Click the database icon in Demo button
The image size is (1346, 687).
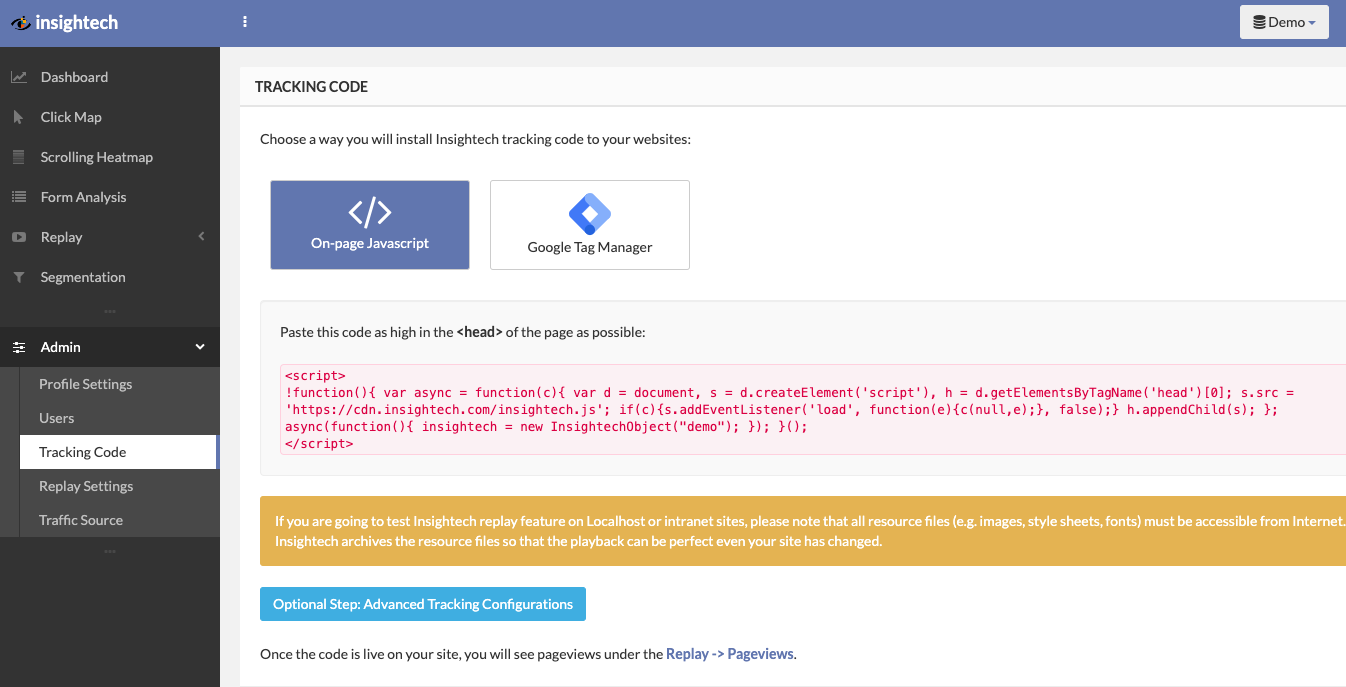(1259, 22)
